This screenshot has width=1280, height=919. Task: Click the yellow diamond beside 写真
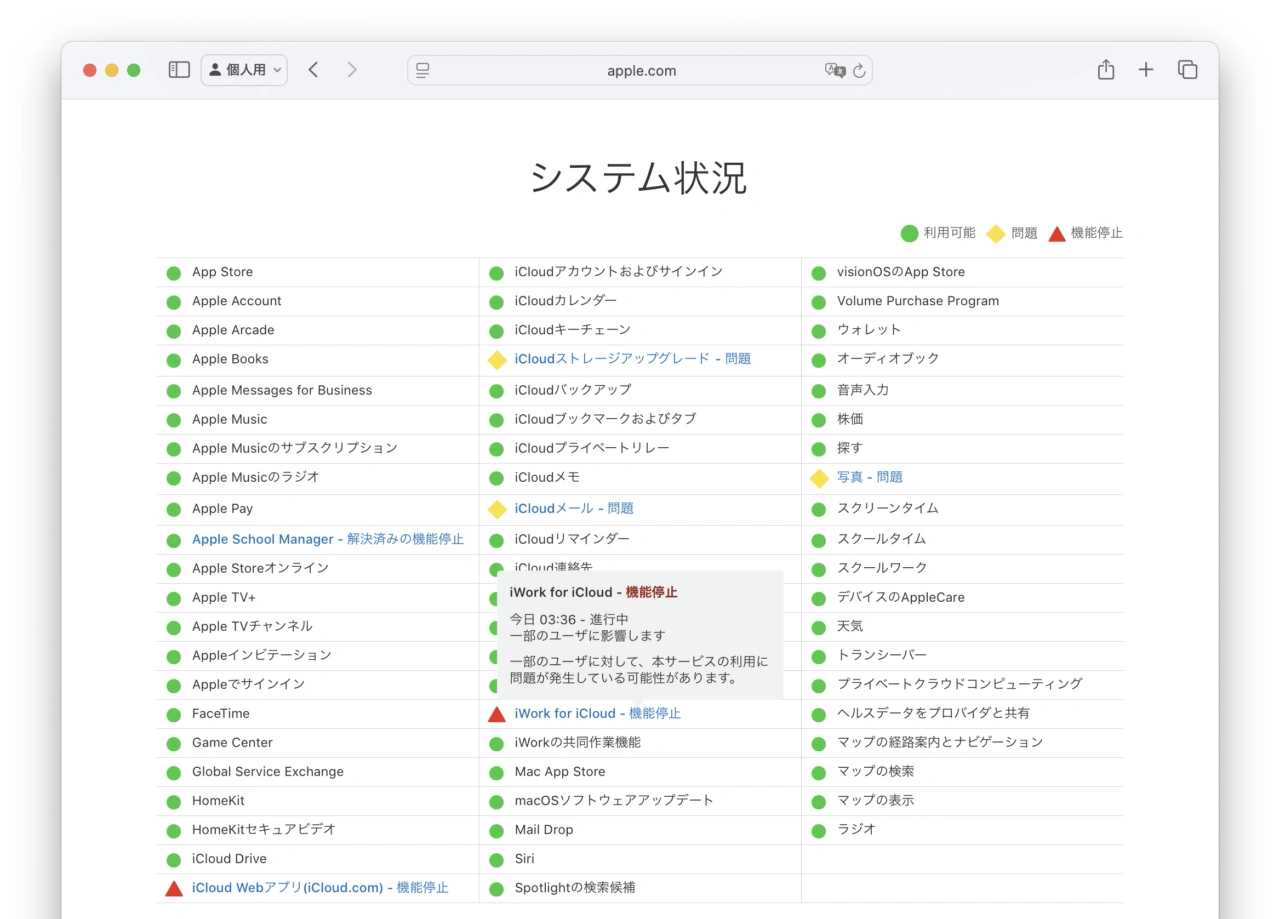point(819,479)
